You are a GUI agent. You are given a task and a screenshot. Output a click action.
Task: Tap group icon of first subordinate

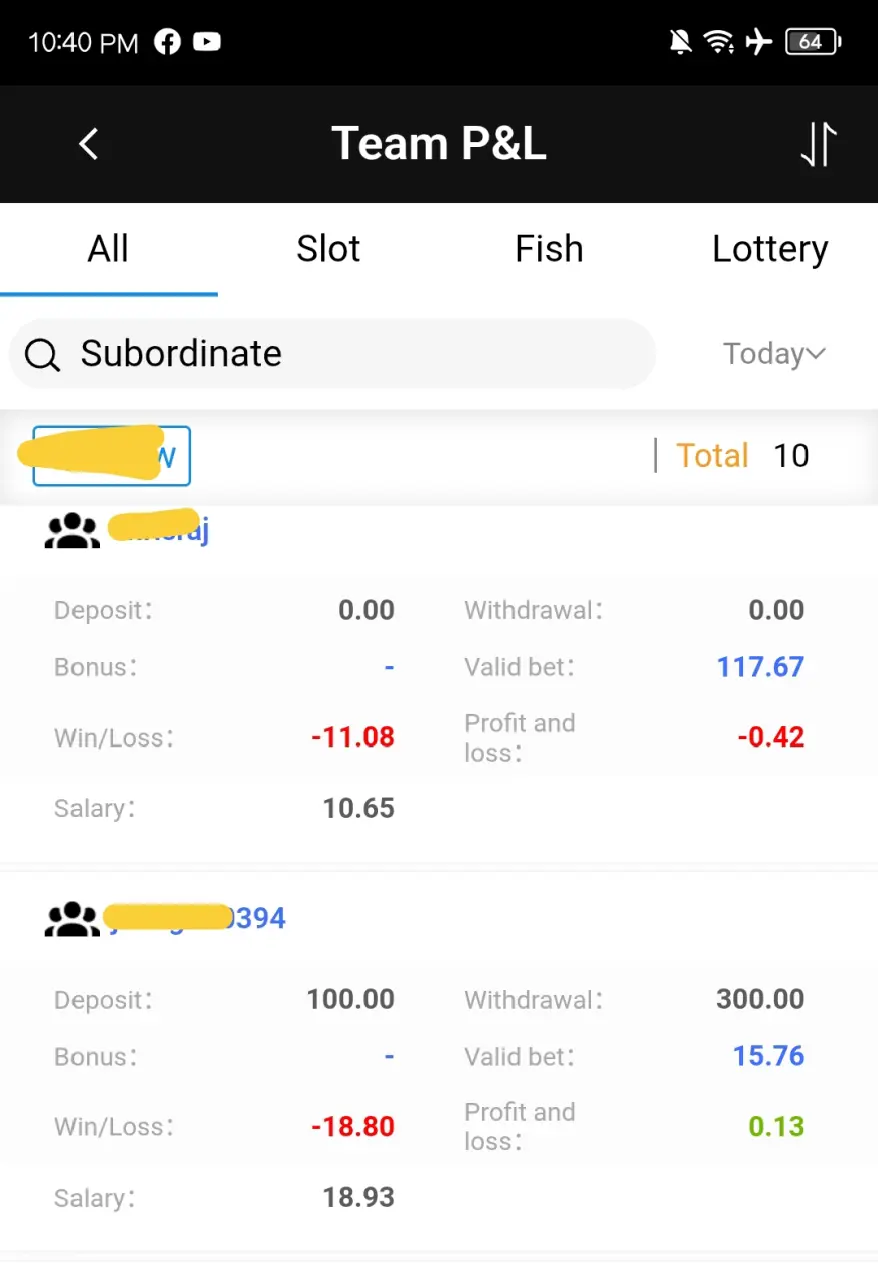click(x=72, y=530)
